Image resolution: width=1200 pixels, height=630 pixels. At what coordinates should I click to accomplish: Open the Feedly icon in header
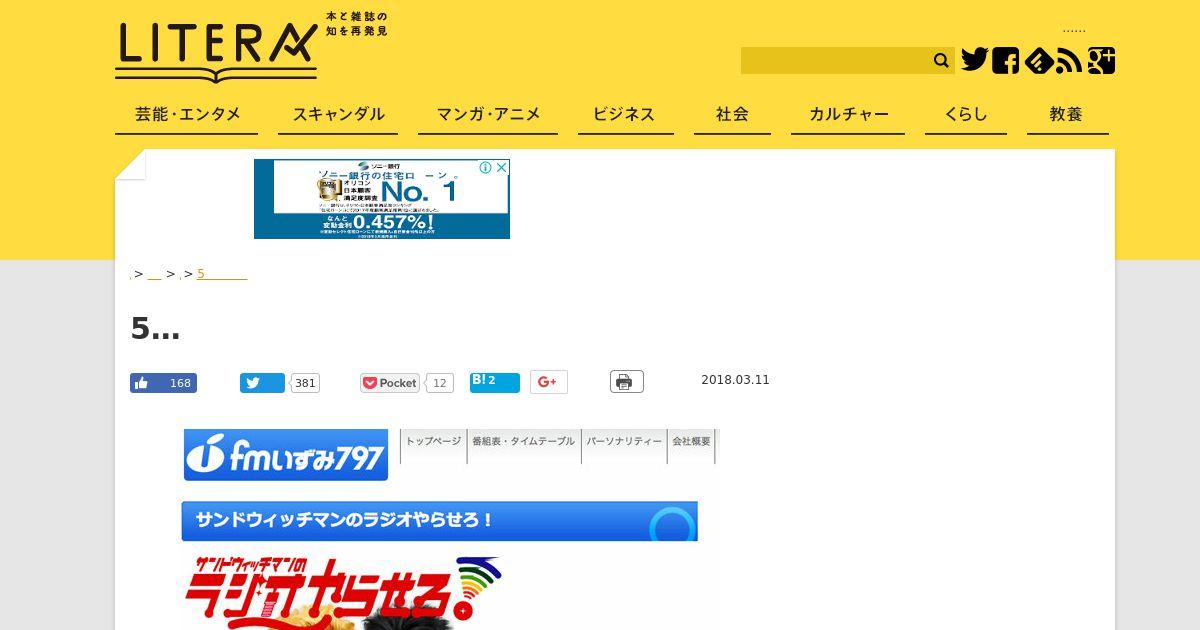click(1038, 61)
